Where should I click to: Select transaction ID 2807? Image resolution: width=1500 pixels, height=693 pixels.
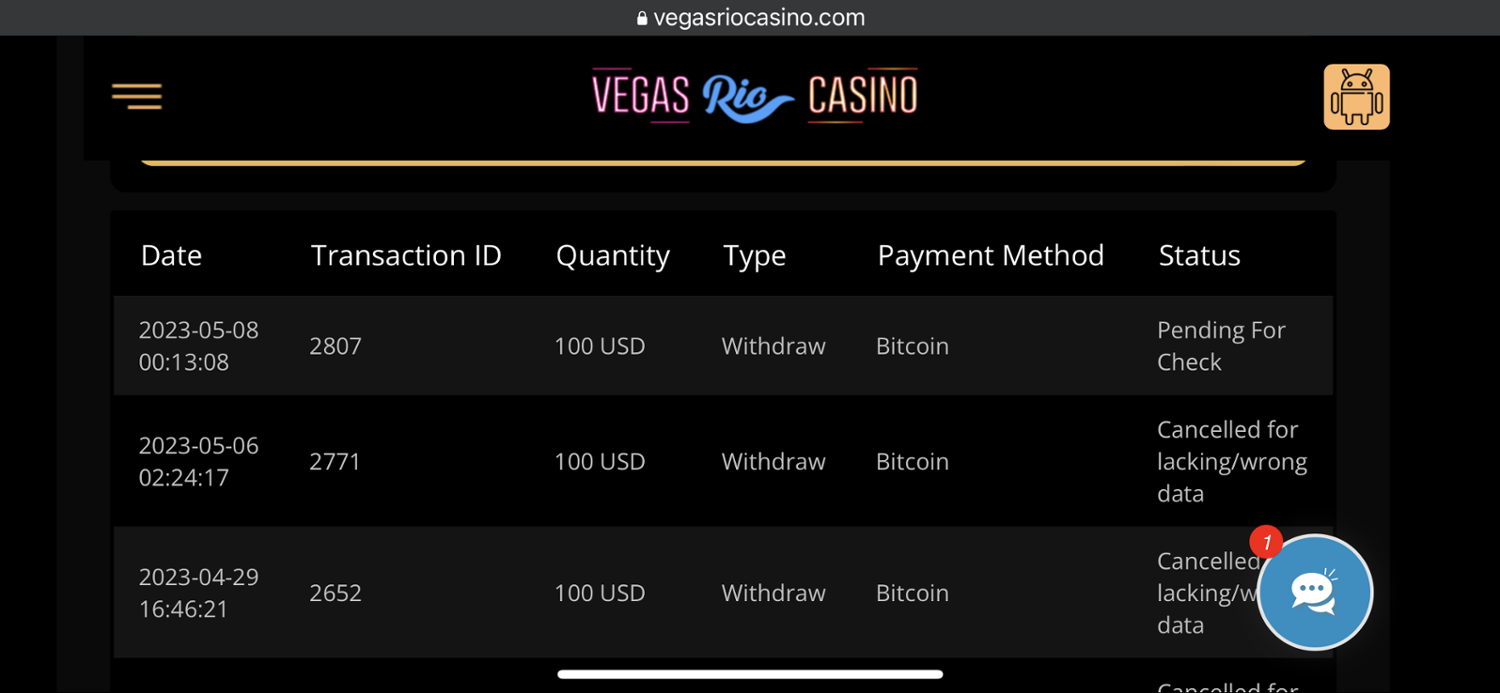coord(335,346)
